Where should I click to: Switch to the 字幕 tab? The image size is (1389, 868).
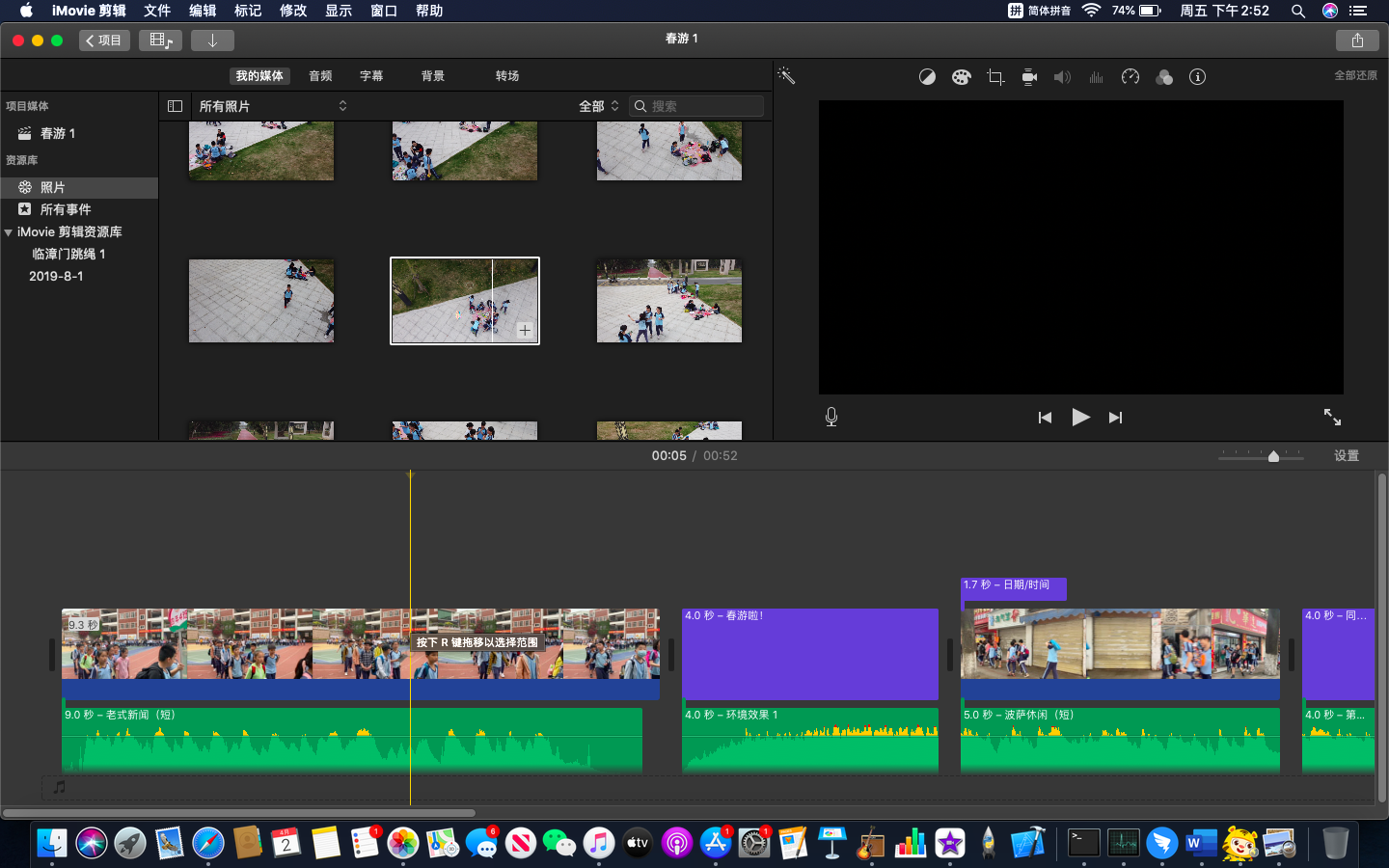click(x=371, y=76)
